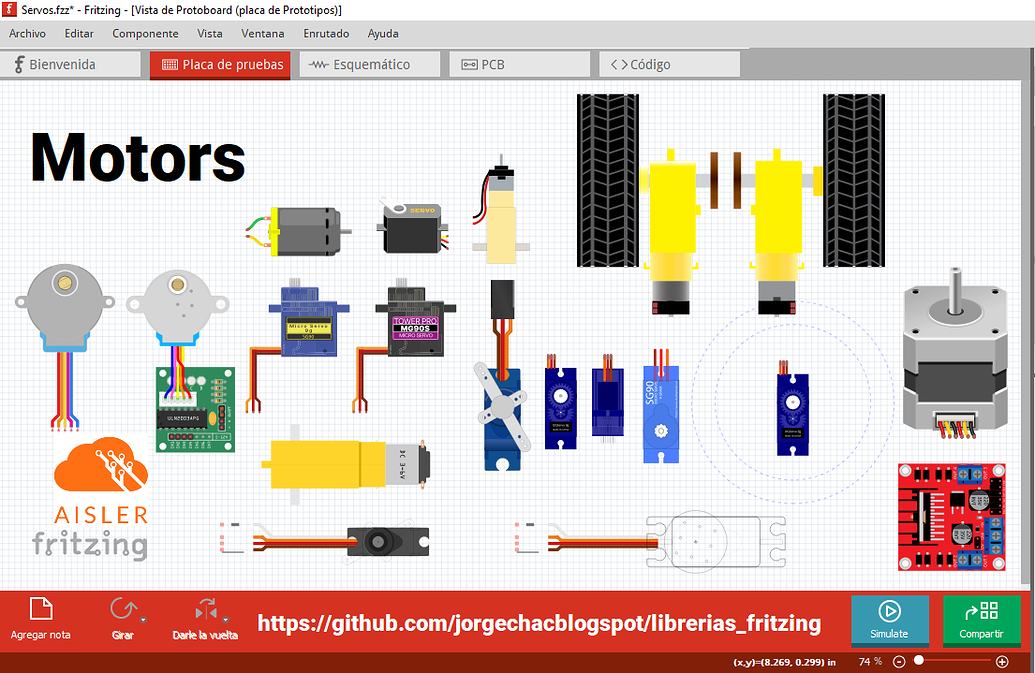Click the Fritzing logo in the title bar
The height and width of the screenshot is (673, 1035).
click(9, 9)
